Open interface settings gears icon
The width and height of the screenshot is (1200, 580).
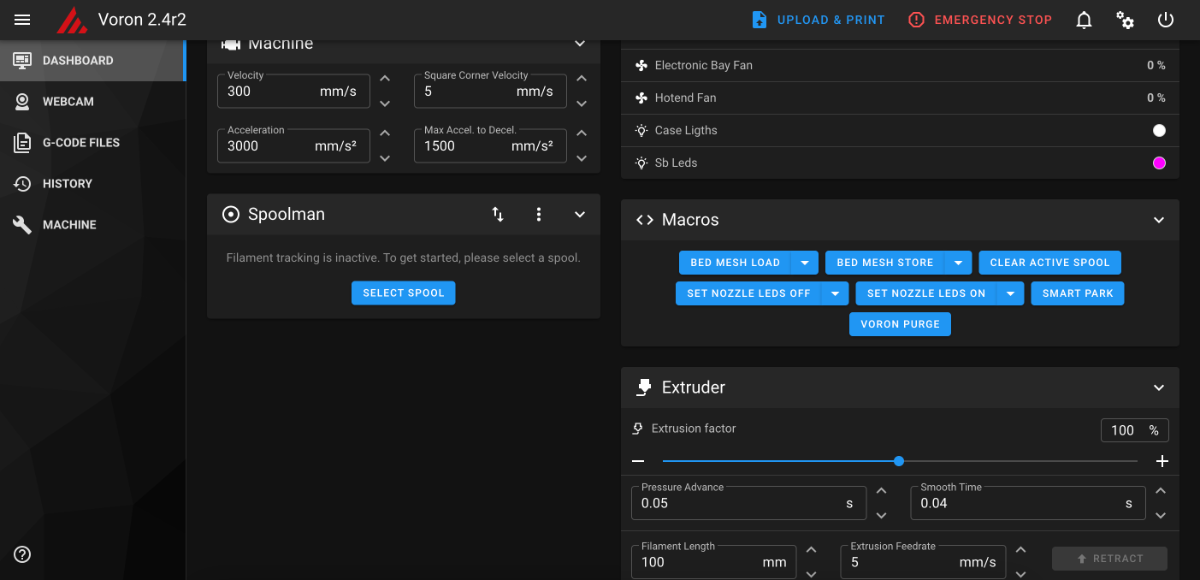point(1125,20)
